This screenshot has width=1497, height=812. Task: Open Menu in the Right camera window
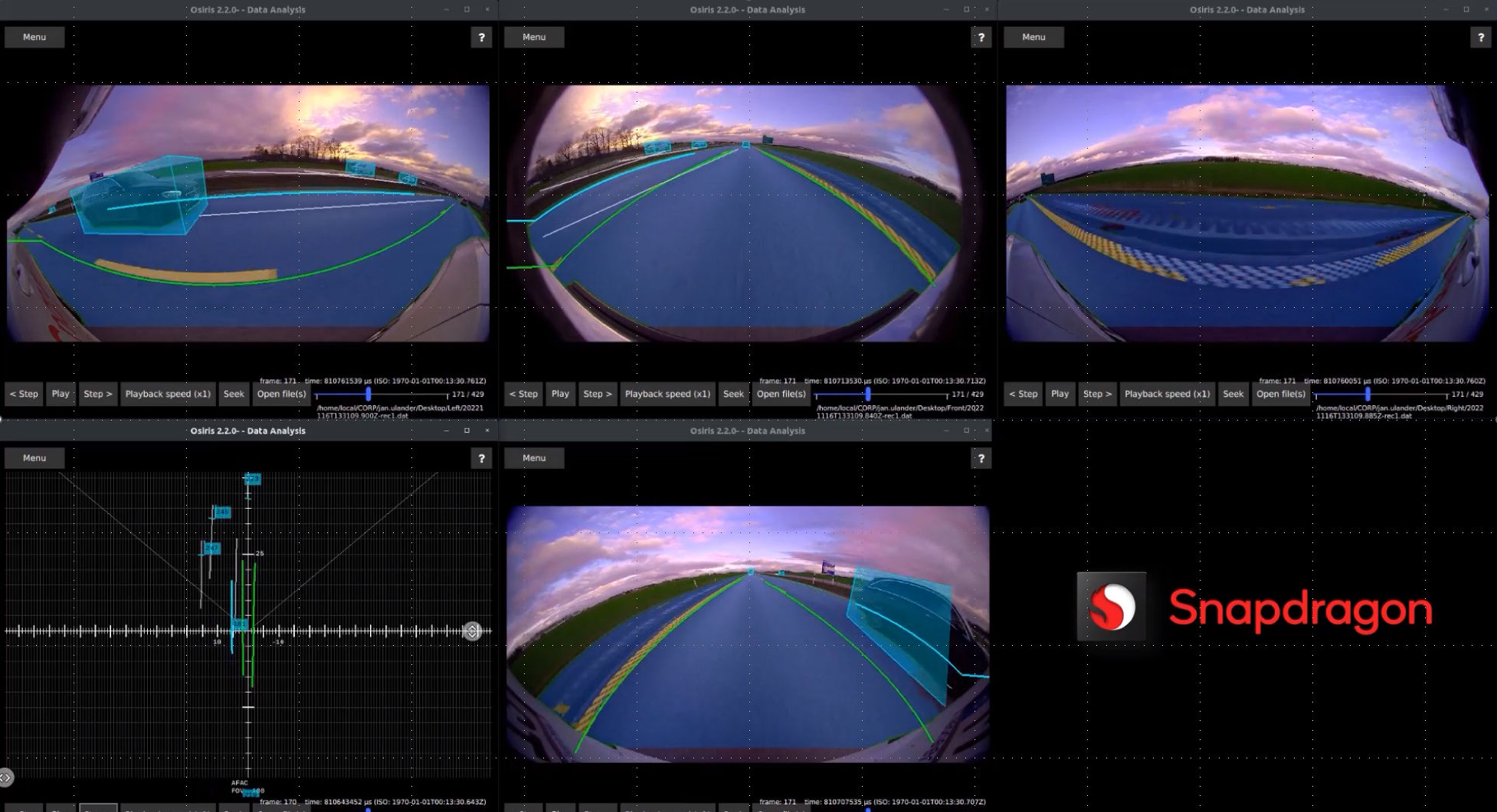pyautogui.click(x=1033, y=37)
